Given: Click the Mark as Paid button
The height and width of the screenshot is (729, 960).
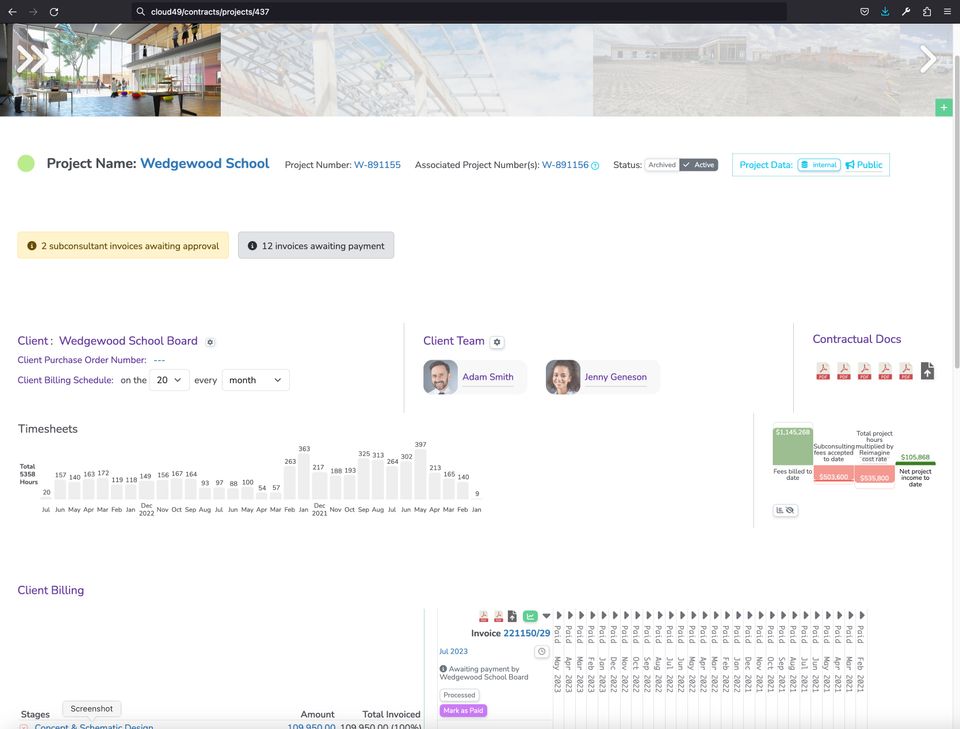Looking at the screenshot, I should [462, 710].
